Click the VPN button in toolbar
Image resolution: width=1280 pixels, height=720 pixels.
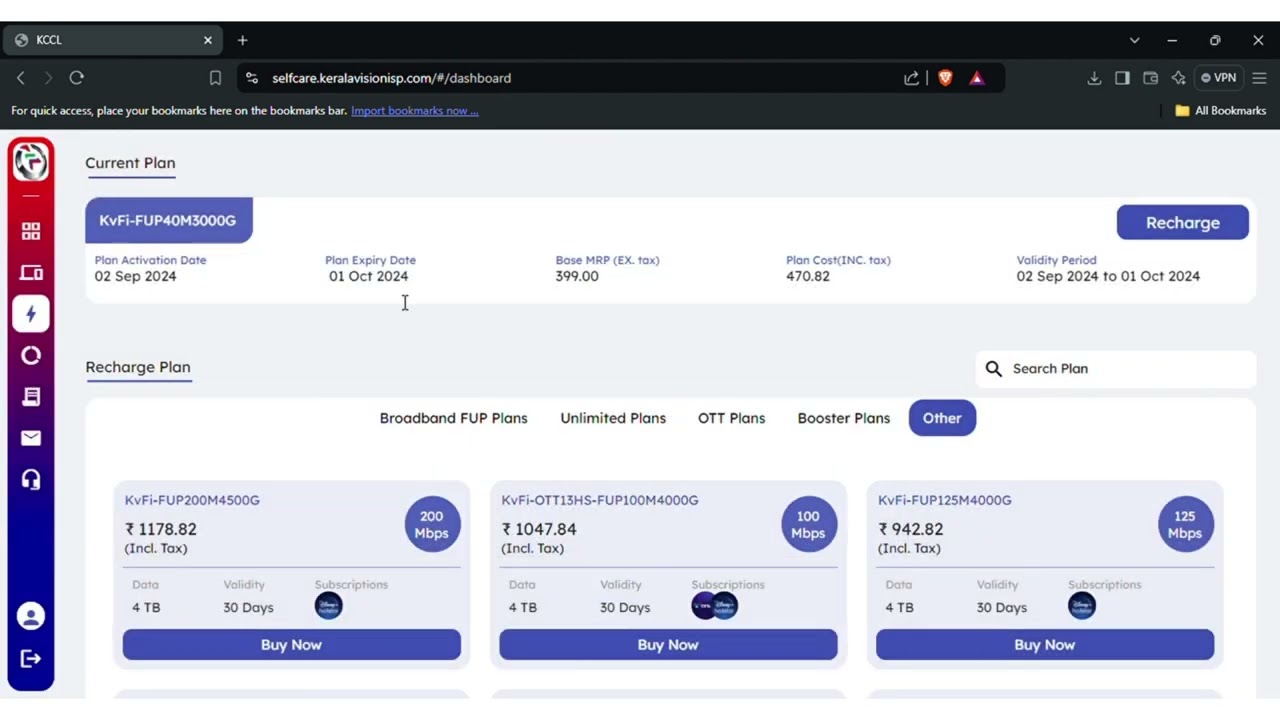(x=1219, y=78)
